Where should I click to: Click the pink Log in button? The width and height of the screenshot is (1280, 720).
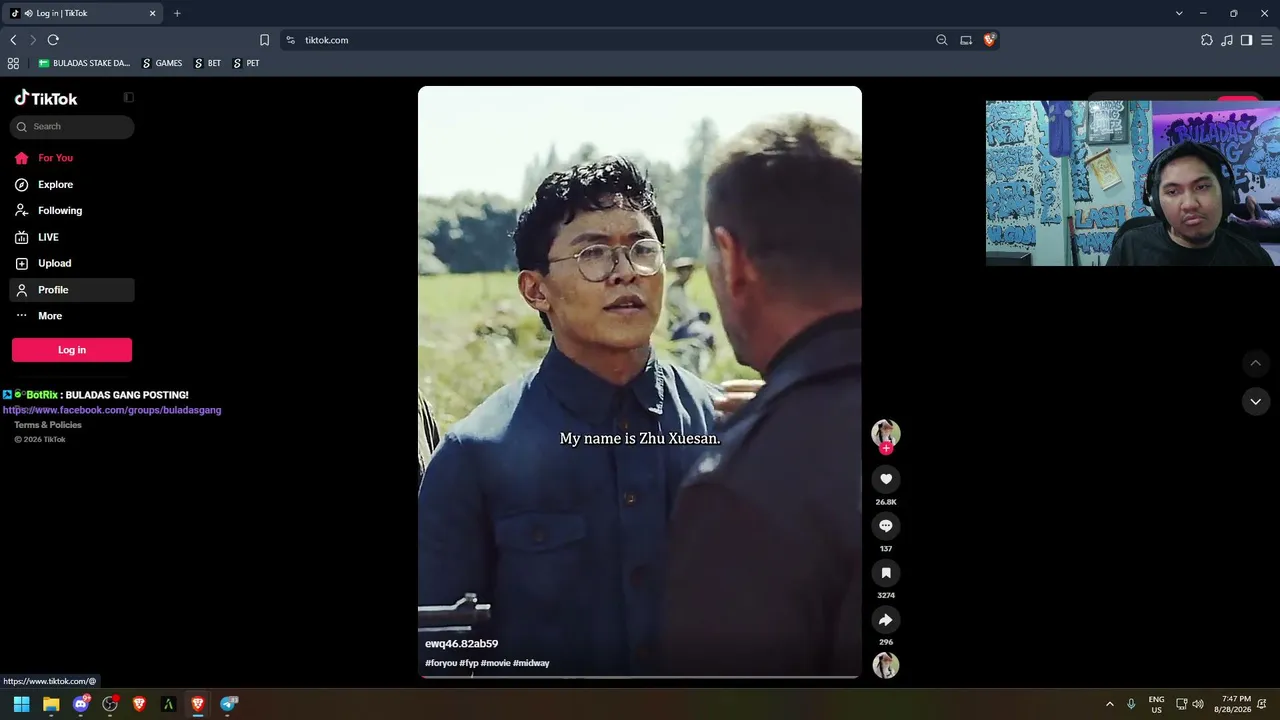(x=72, y=350)
